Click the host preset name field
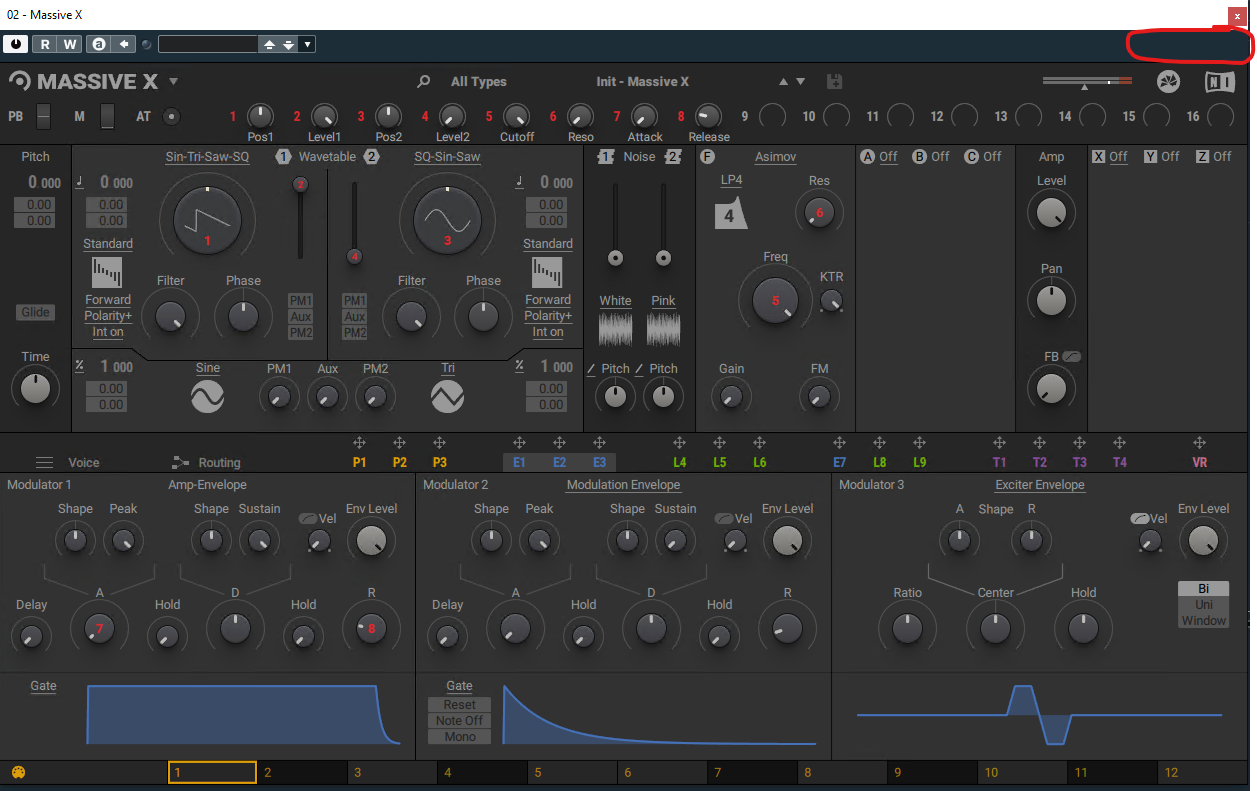The image size is (1257, 791). pos(208,44)
